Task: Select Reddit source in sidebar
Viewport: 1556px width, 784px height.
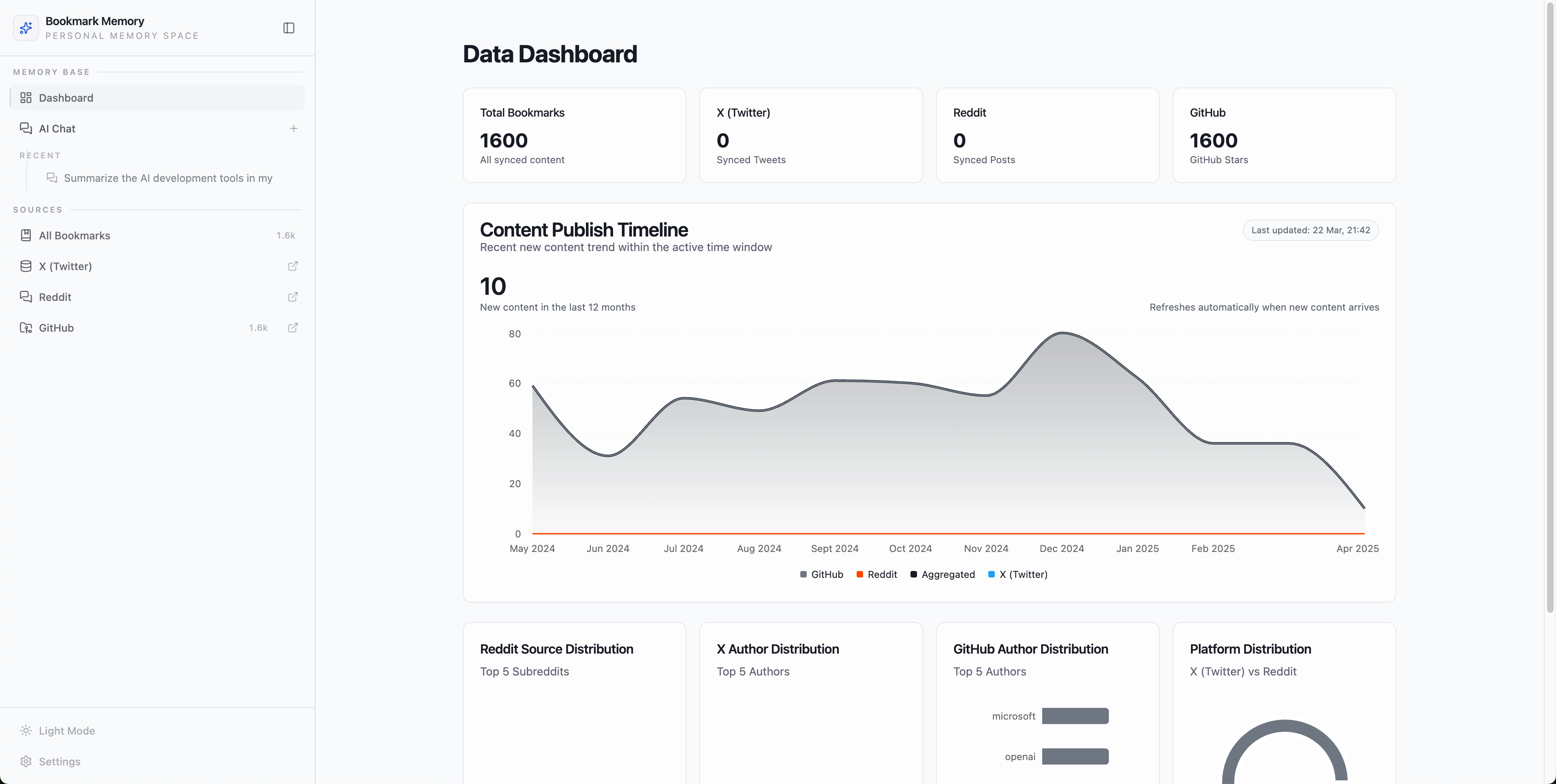Action: coord(55,297)
